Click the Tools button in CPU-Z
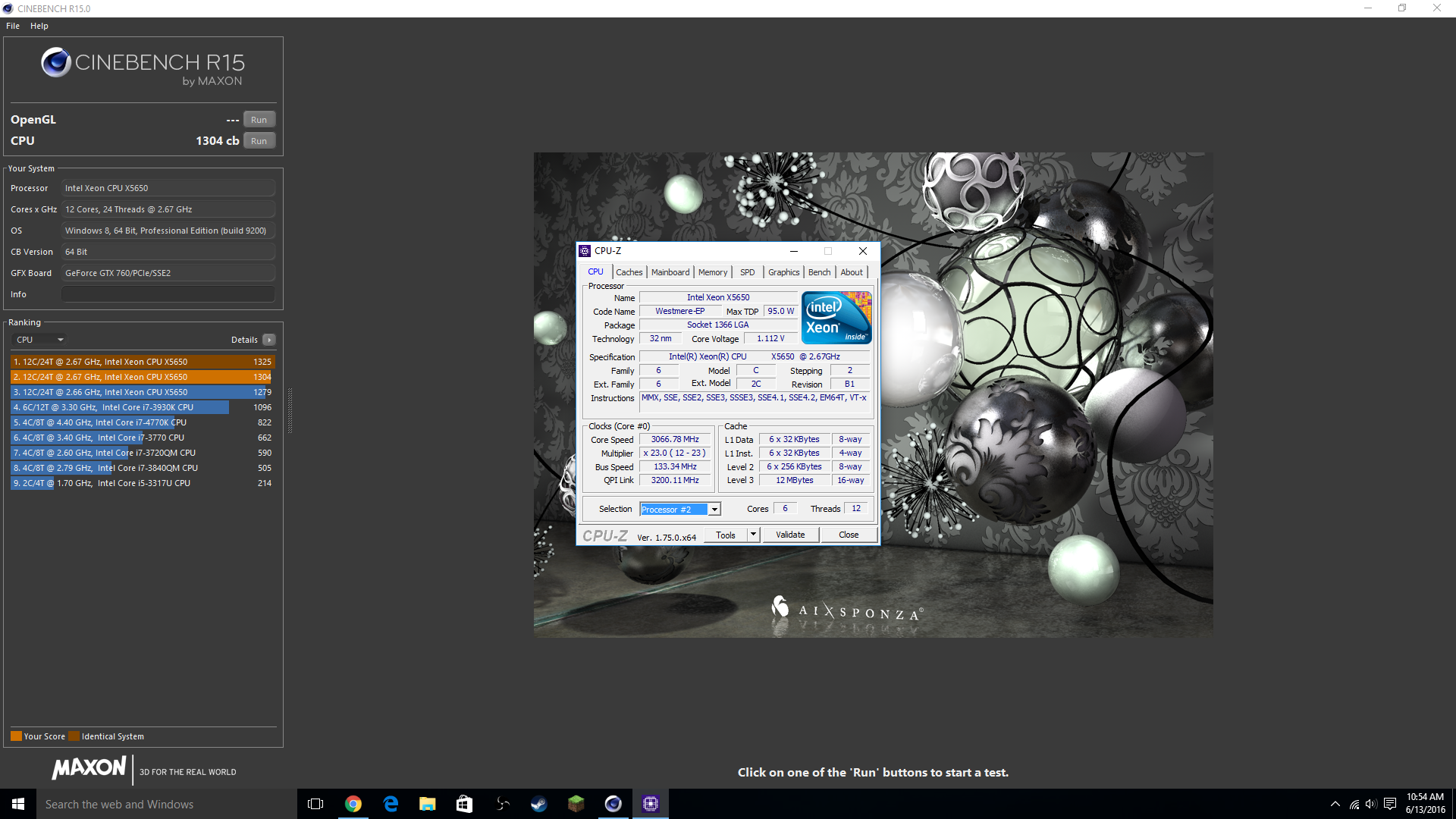This screenshot has height=819, width=1456. coord(726,535)
